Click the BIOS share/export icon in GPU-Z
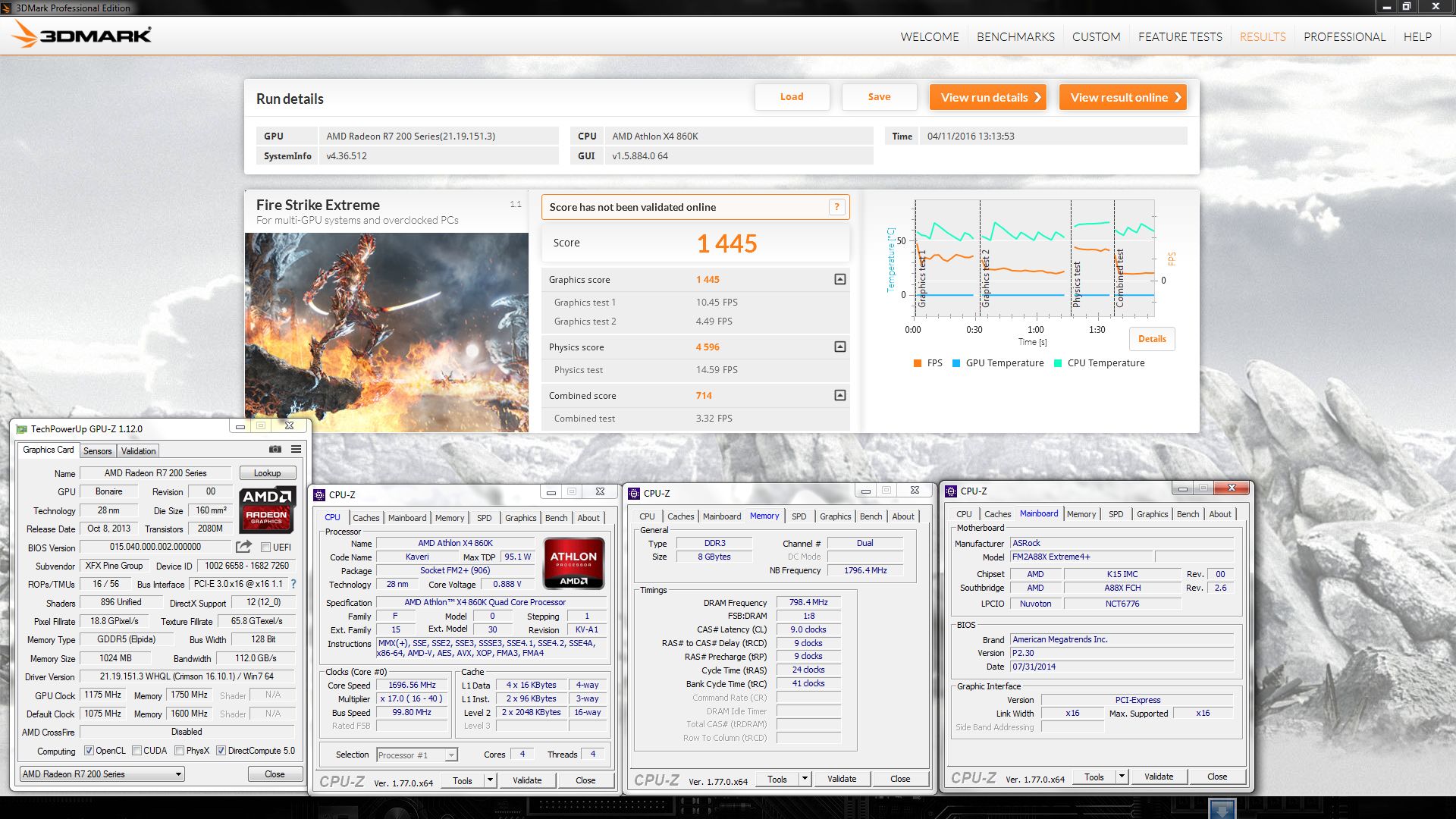Screen dimensions: 1456x819 (x=243, y=547)
